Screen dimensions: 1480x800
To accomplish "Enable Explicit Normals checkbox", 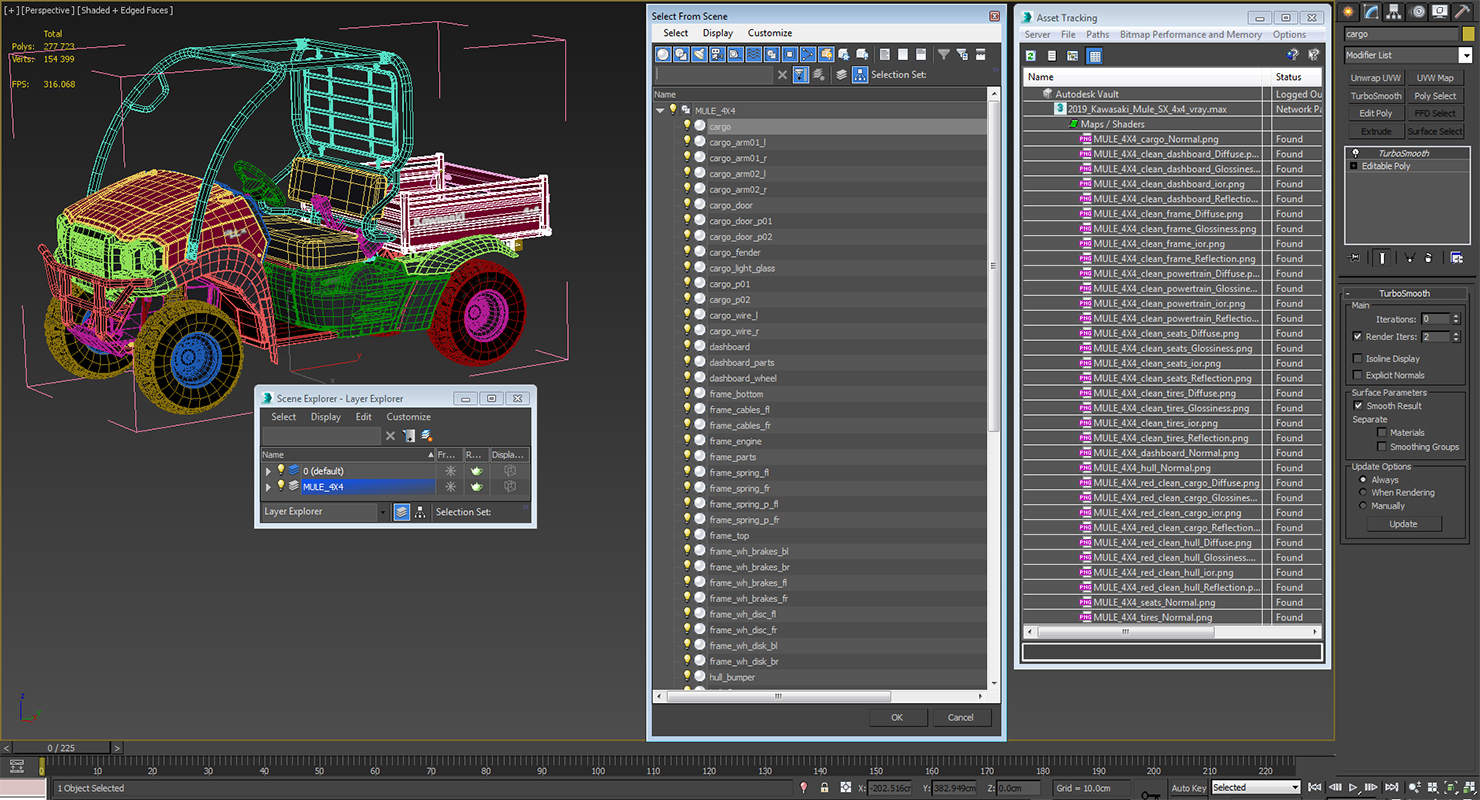I will (x=1357, y=375).
